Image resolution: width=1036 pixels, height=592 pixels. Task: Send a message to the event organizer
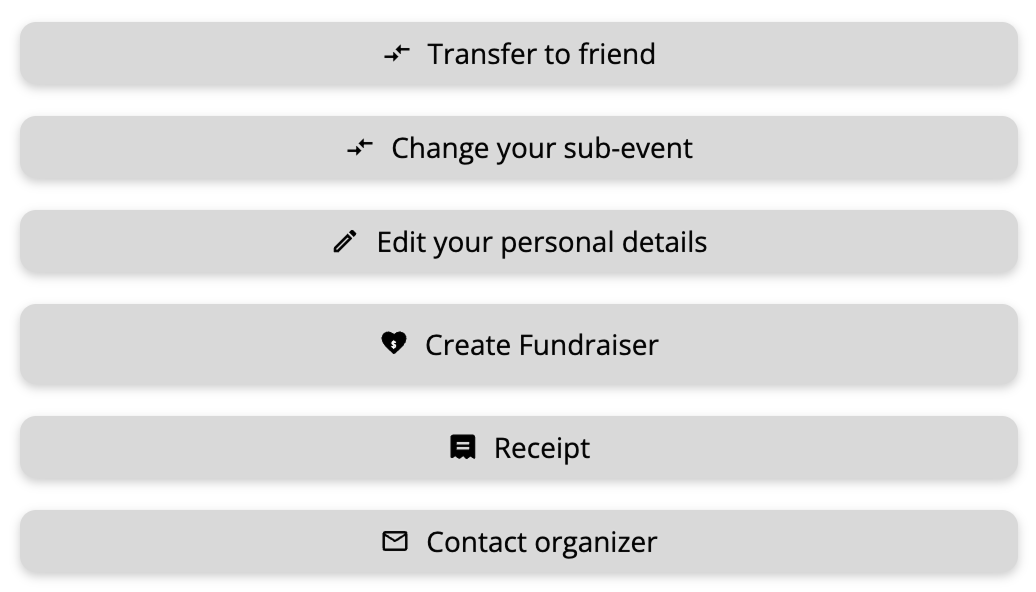pyautogui.click(x=518, y=542)
